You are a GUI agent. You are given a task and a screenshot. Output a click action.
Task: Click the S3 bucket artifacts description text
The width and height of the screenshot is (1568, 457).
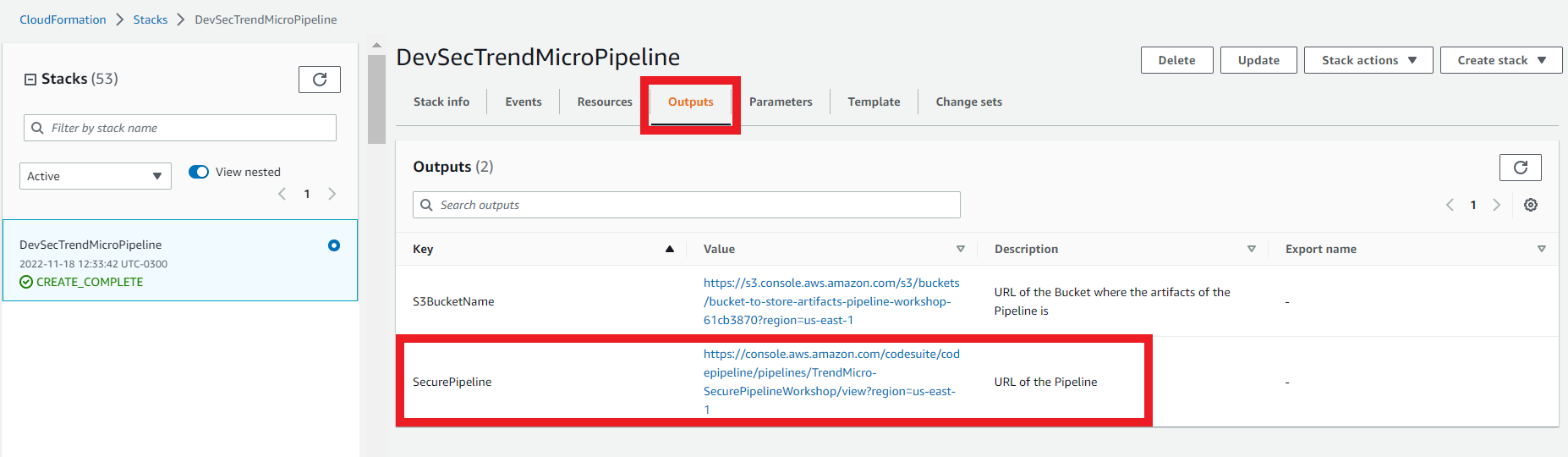1112,301
